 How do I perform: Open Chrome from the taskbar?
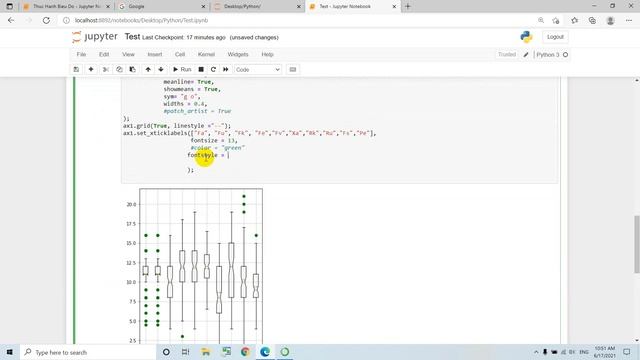pyautogui.click(x=245, y=352)
